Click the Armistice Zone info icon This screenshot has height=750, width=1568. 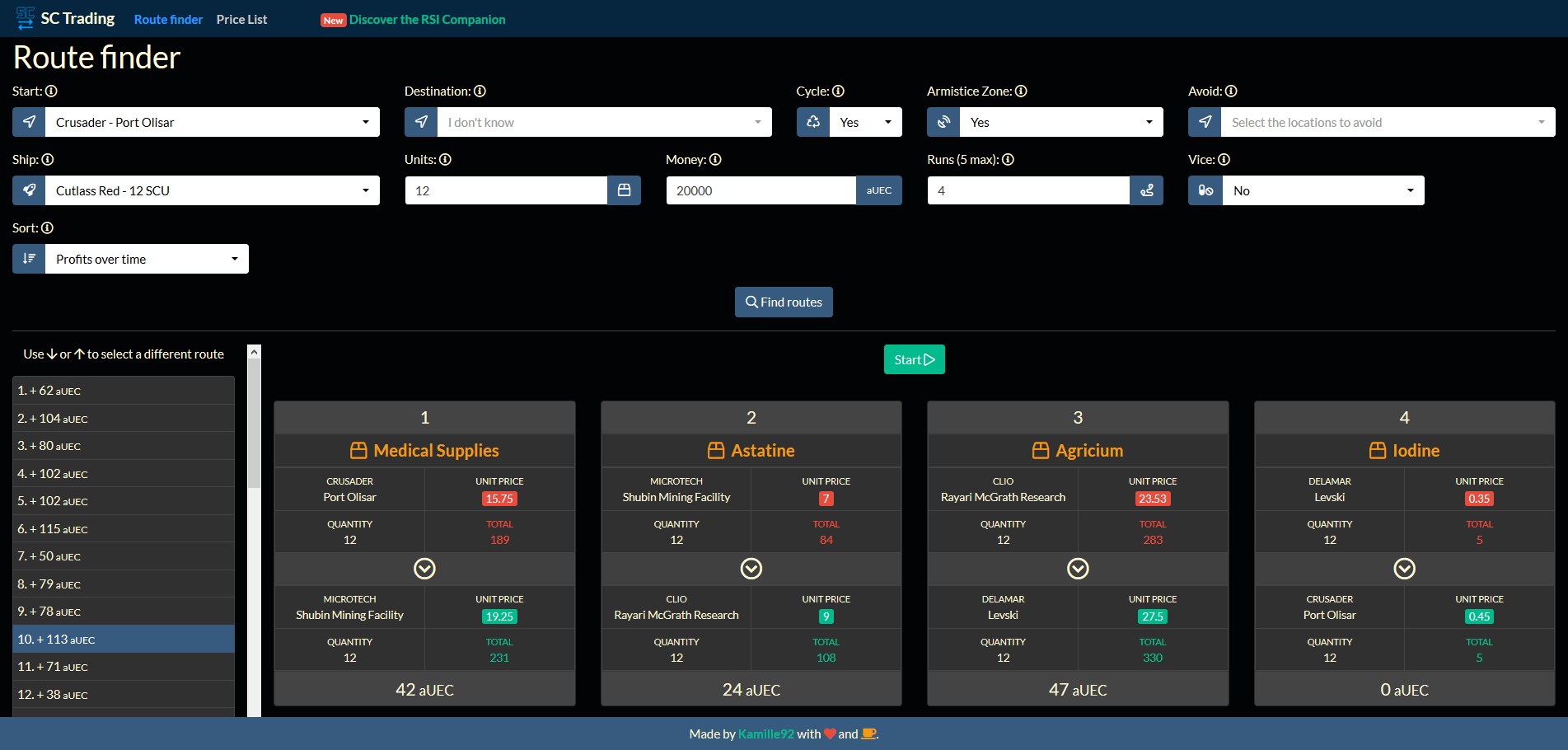click(1021, 91)
